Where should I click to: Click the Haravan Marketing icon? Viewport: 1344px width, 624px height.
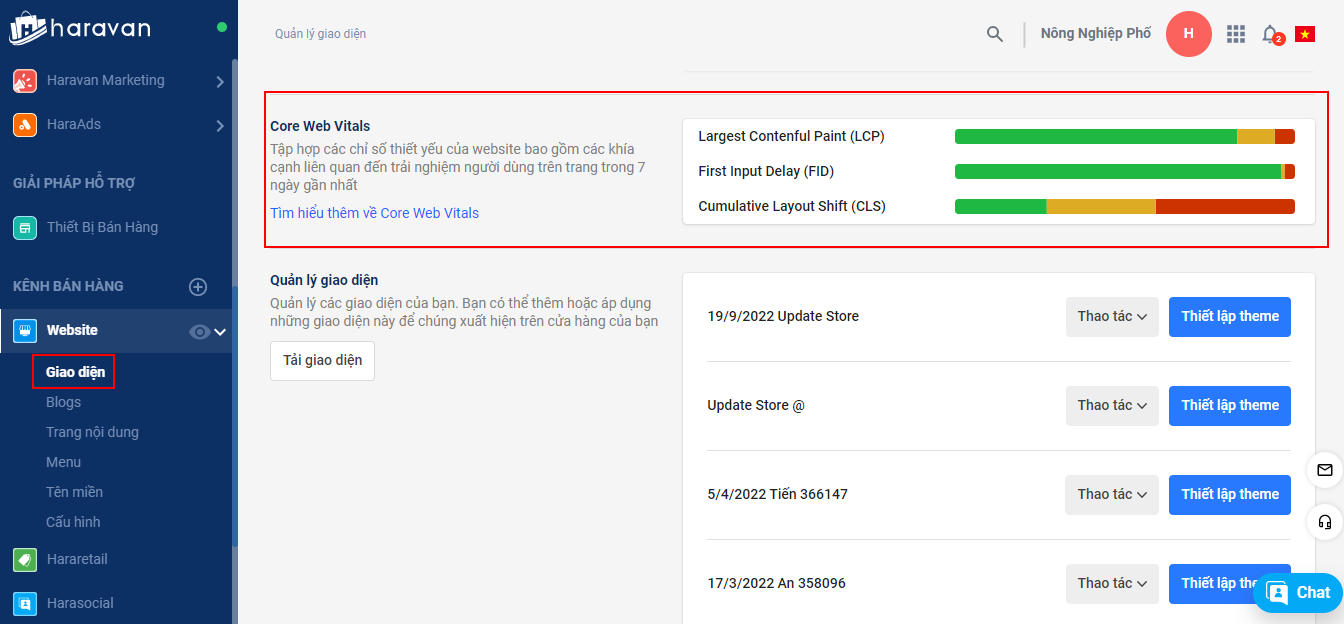(25, 81)
